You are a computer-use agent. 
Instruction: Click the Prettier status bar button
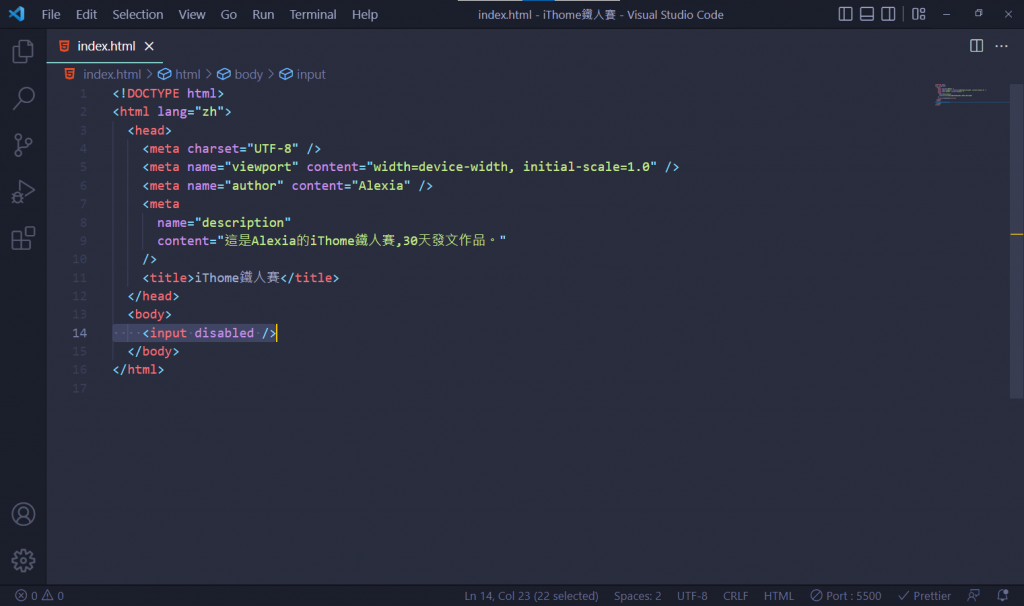point(924,596)
